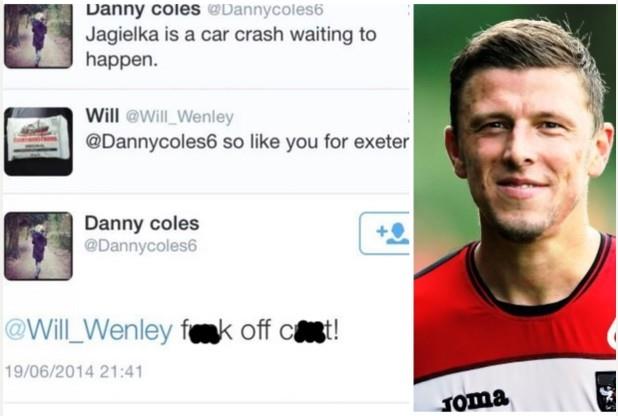The width and height of the screenshot is (618, 416).
Task: Click the grey @Dannycoles6 handle under the bold name
Action: point(140,246)
